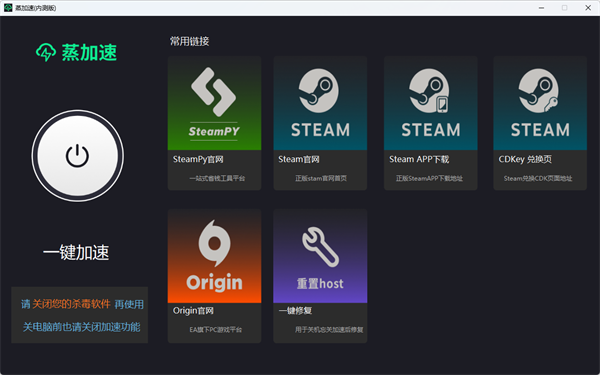Click the 正版stam官网首页 description
The image size is (600, 375).
(321, 178)
